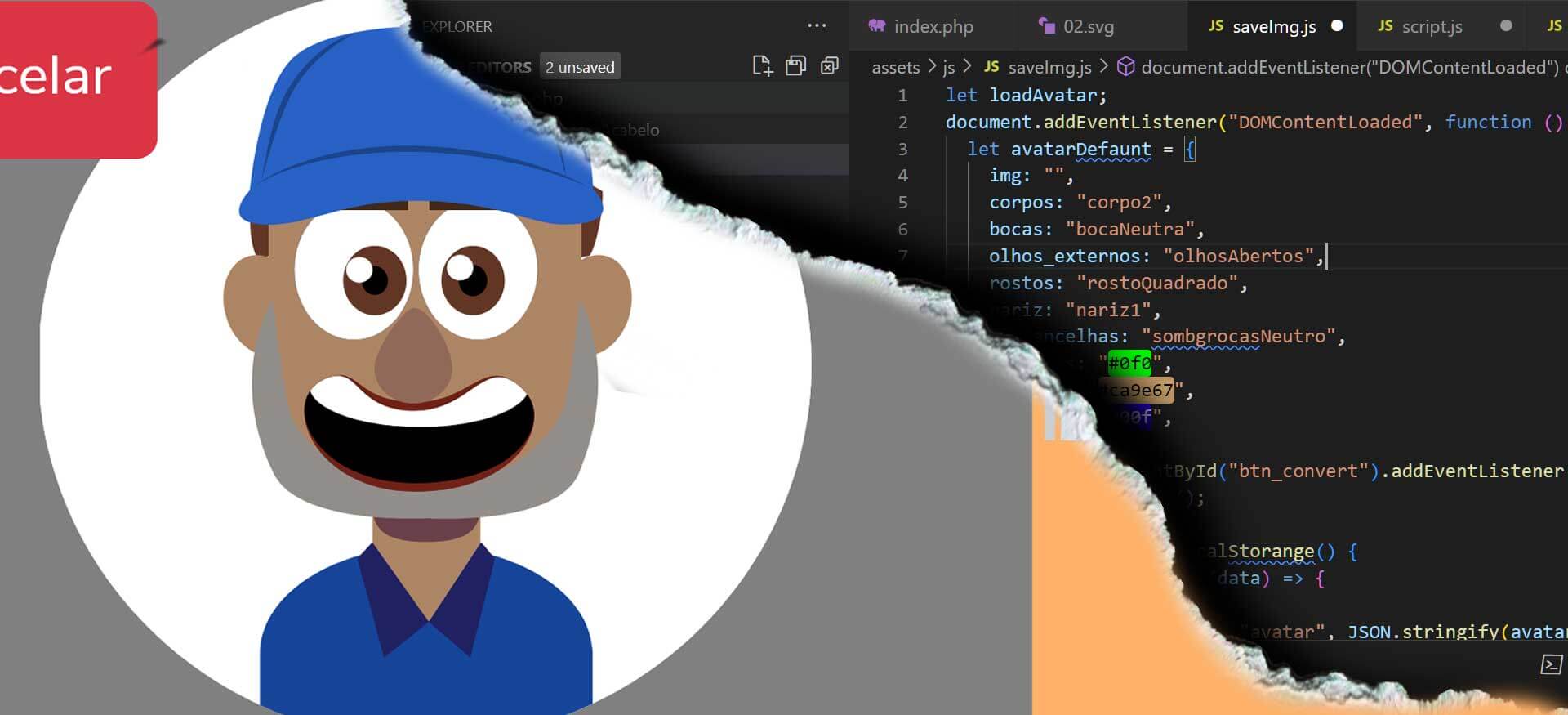
Task: Click the cabelo entry in explorer
Action: click(635, 130)
